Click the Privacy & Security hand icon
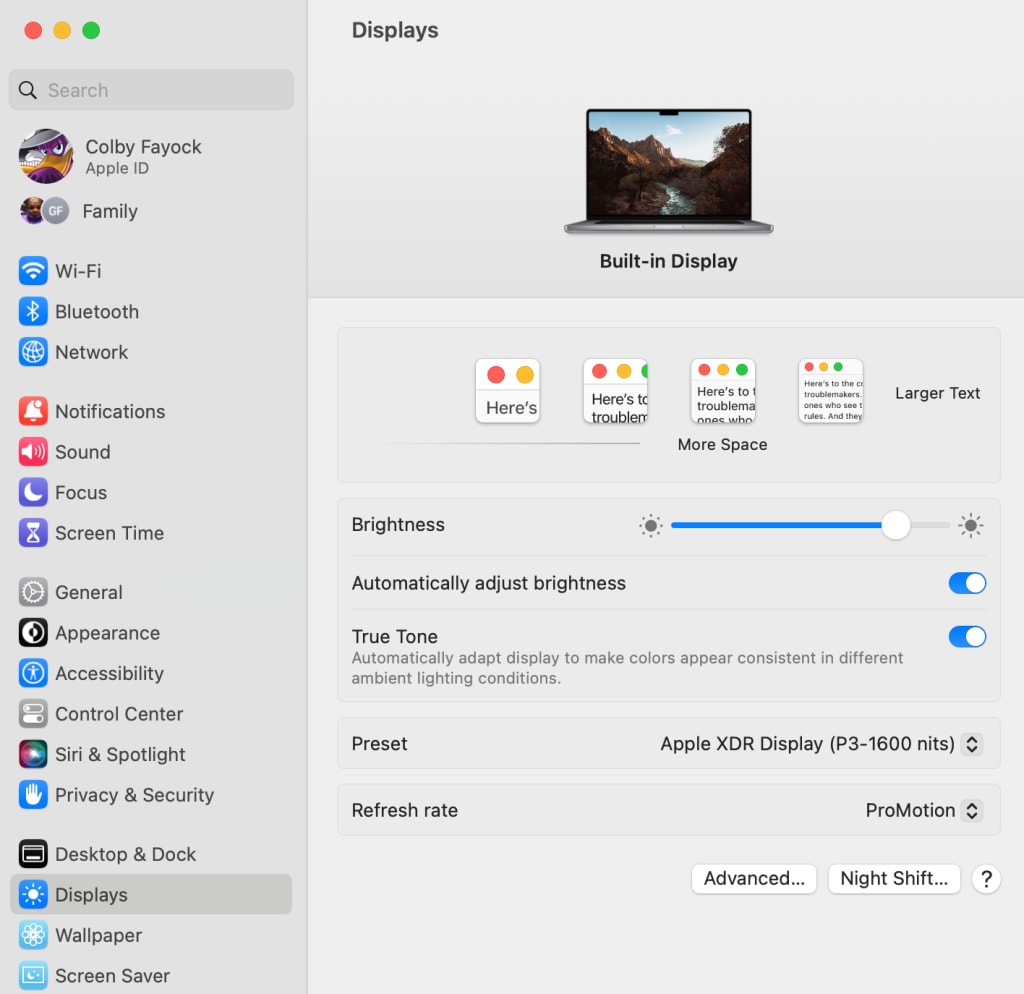This screenshot has height=994, width=1024. click(x=33, y=794)
